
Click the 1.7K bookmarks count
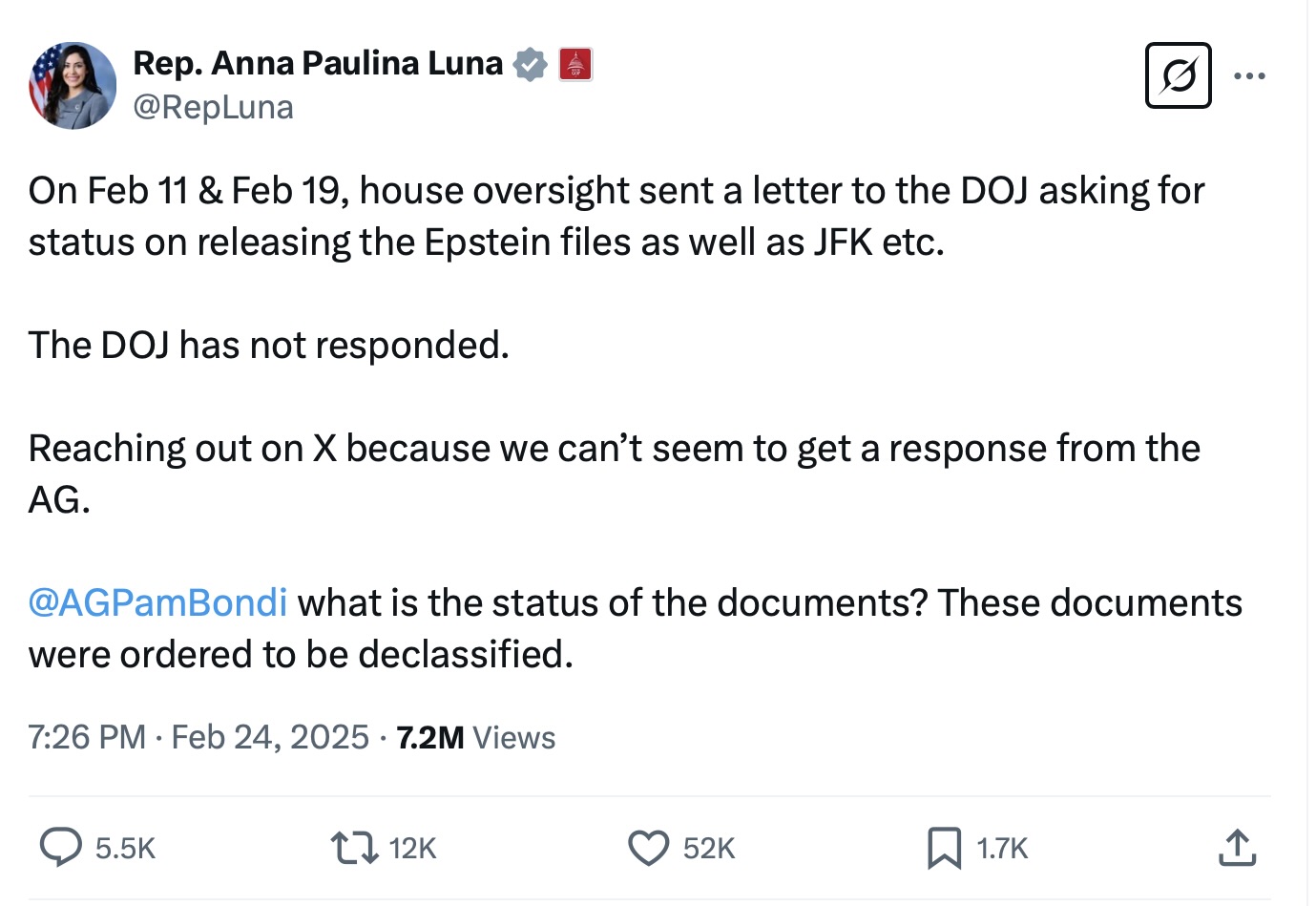click(1002, 848)
